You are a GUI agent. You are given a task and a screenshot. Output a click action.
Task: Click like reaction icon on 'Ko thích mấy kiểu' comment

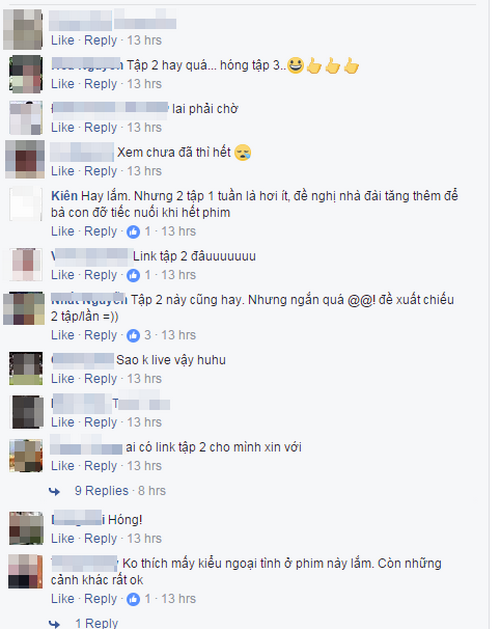[133, 599]
